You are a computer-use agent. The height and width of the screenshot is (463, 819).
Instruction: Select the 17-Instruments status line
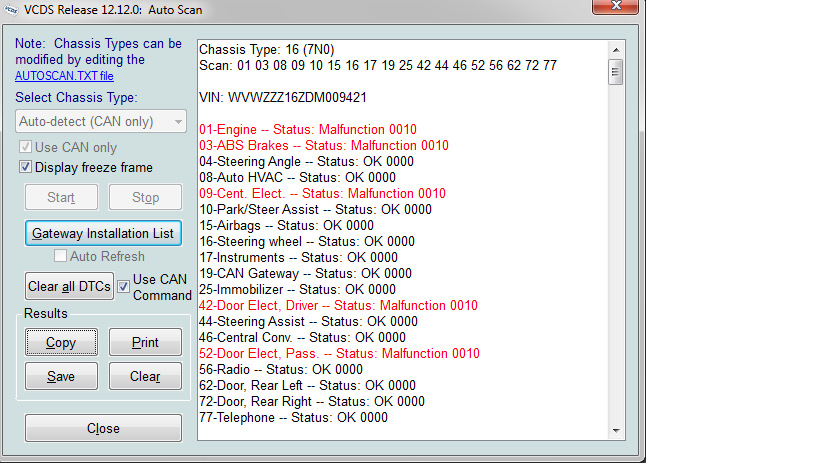[298, 258]
